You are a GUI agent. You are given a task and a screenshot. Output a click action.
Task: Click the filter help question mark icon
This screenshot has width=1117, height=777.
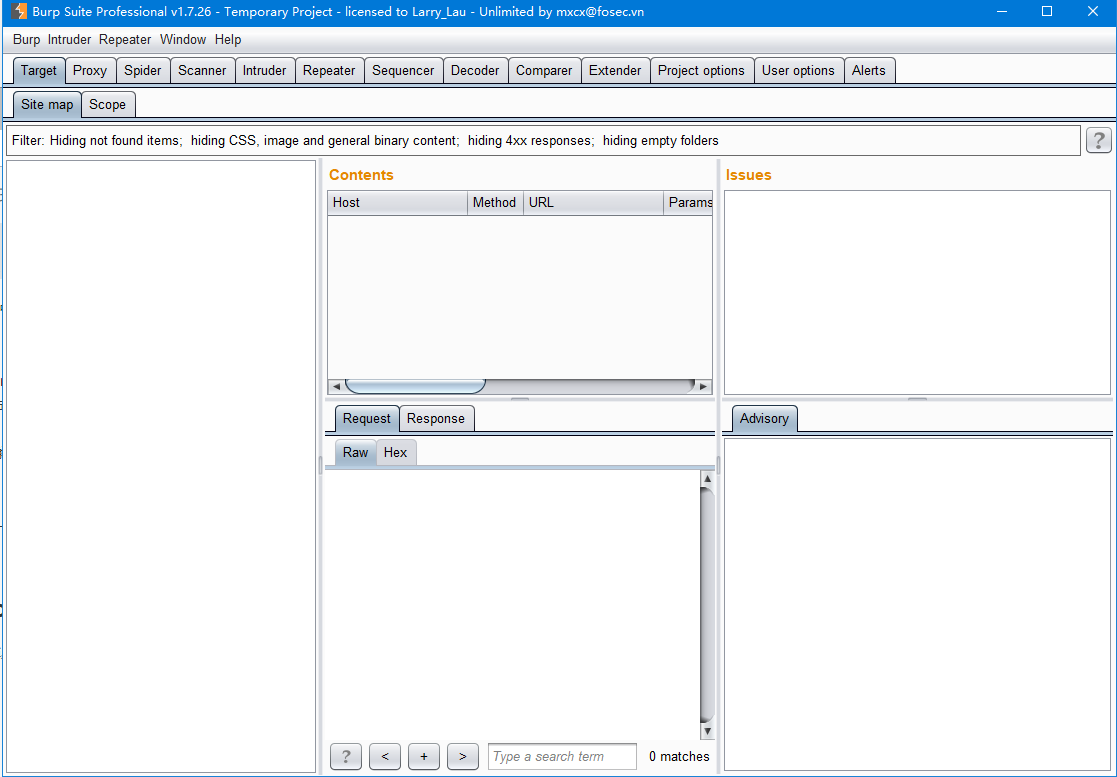pos(1098,140)
